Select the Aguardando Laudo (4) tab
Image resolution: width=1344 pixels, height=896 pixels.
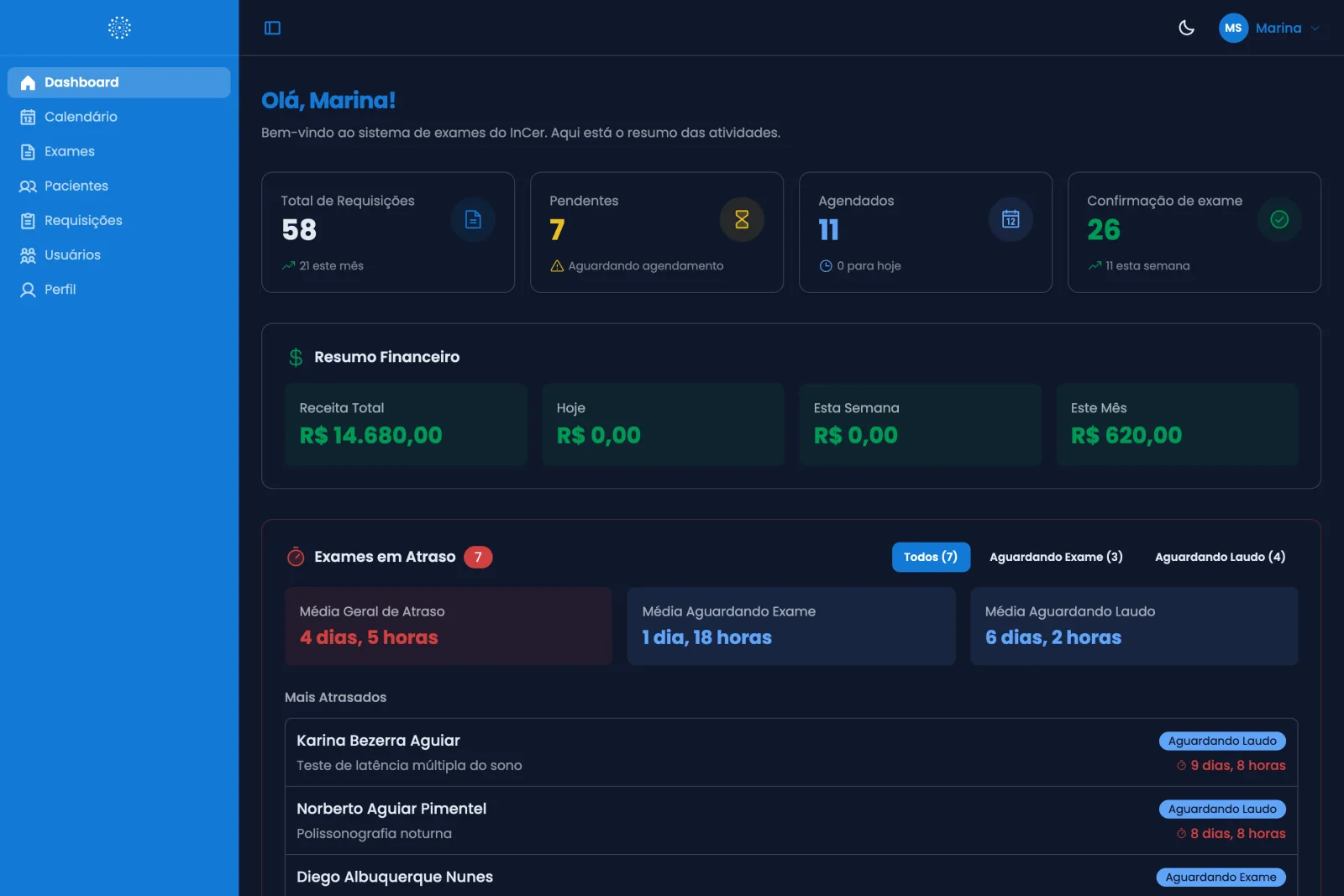[1220, 557]
